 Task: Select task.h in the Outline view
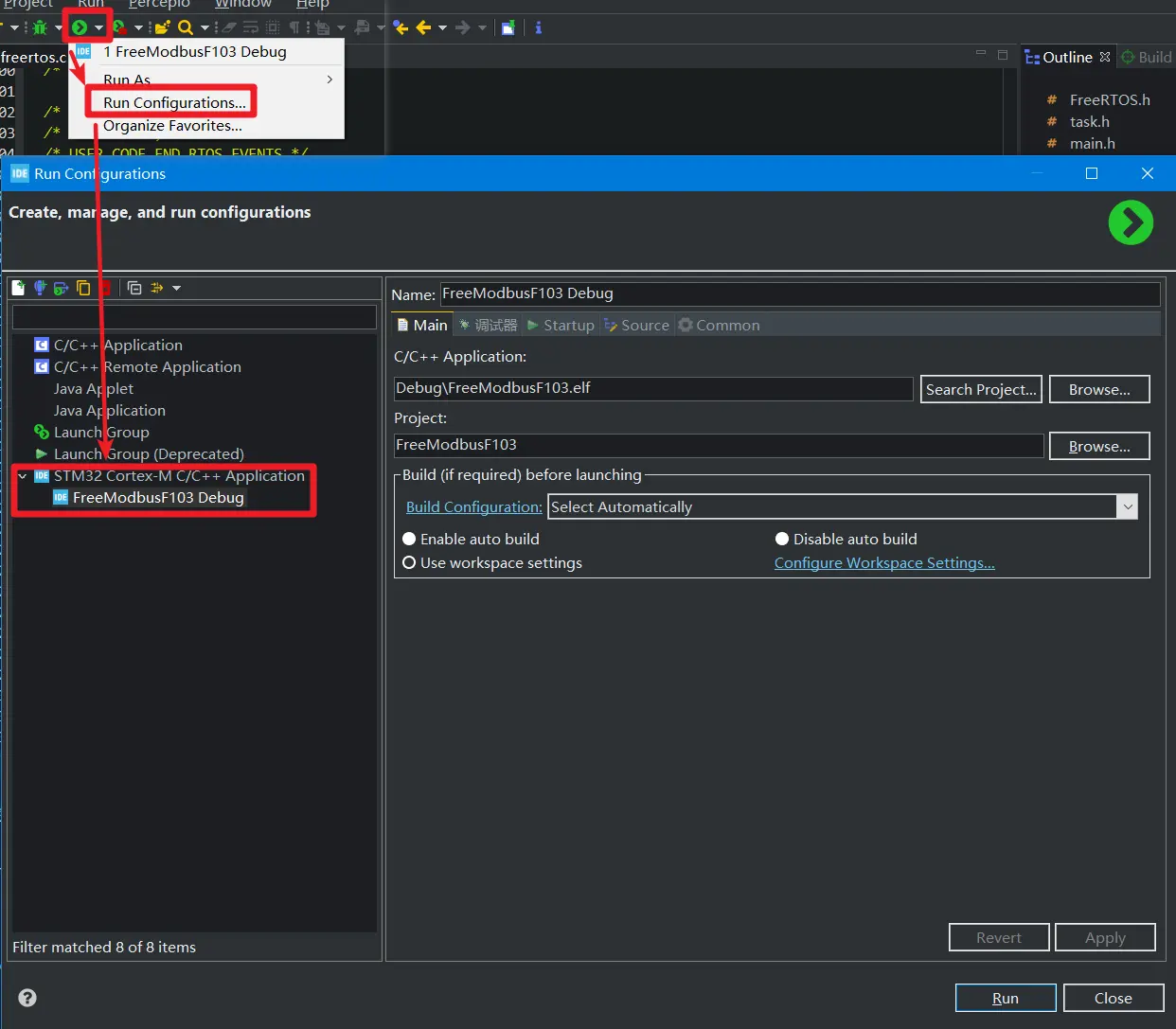pos(1089,121)
